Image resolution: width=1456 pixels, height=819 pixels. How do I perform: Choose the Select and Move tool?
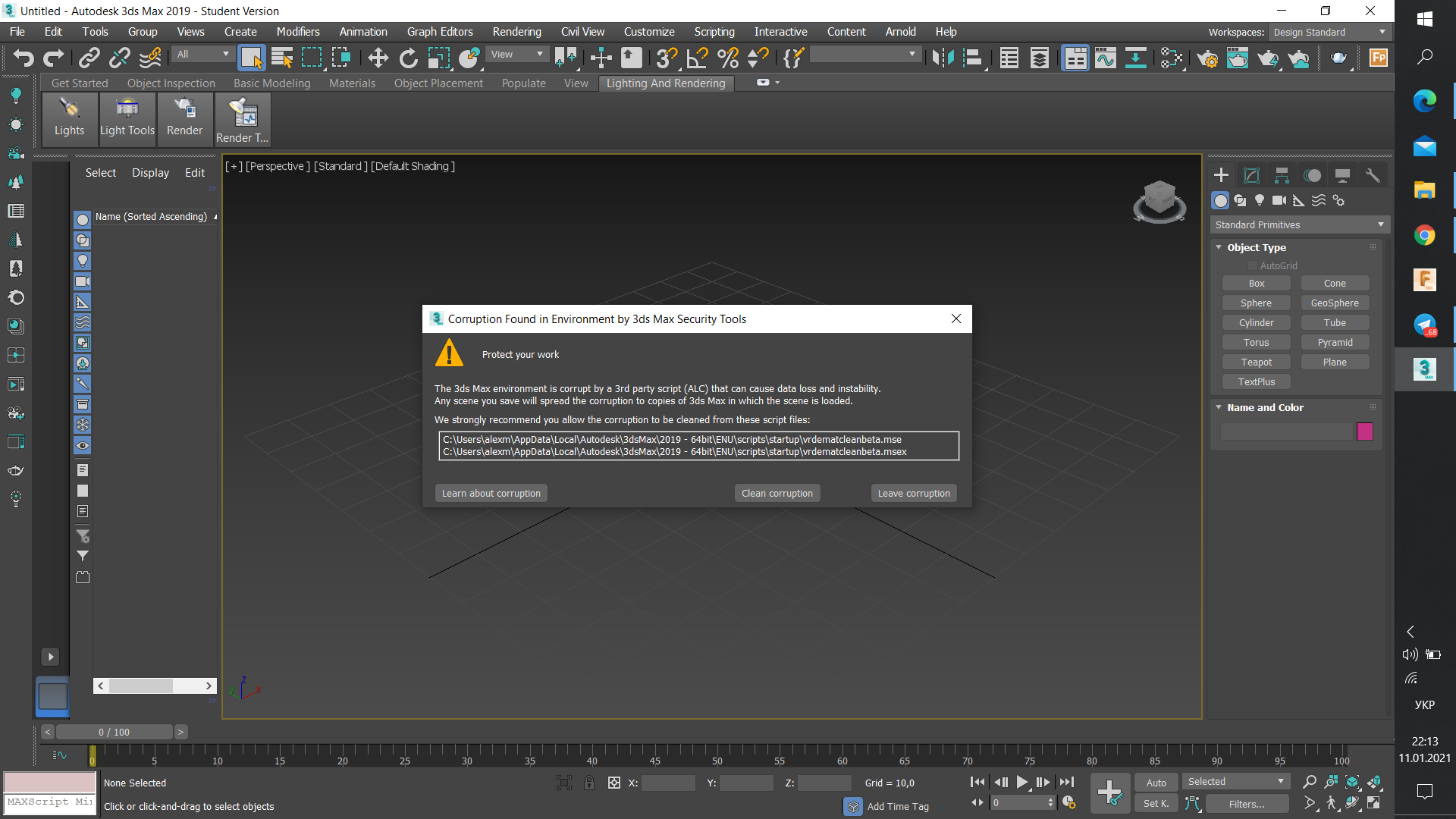(x=378, y=58)
